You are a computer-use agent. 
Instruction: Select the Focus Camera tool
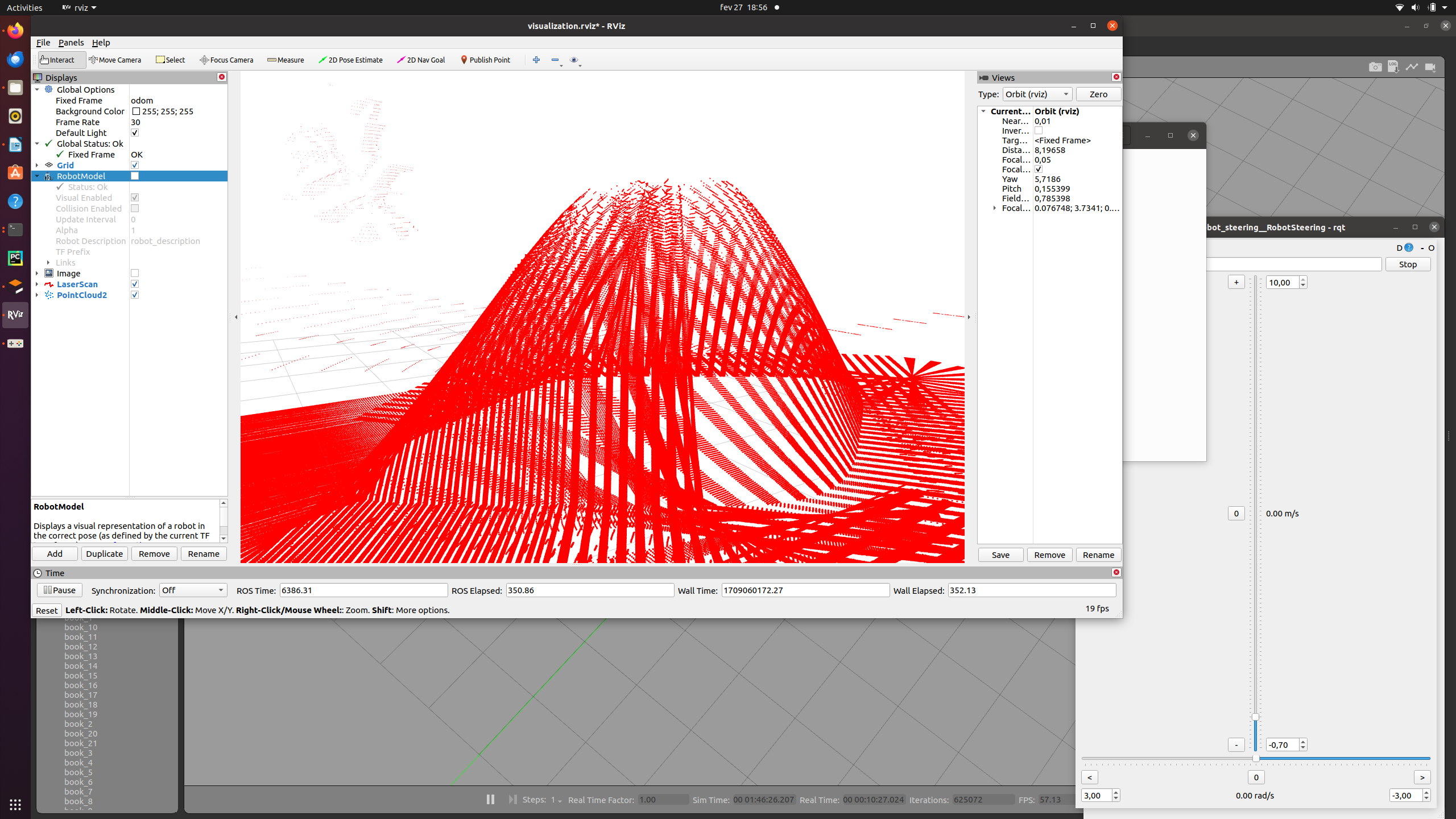[x=226, y=60]
